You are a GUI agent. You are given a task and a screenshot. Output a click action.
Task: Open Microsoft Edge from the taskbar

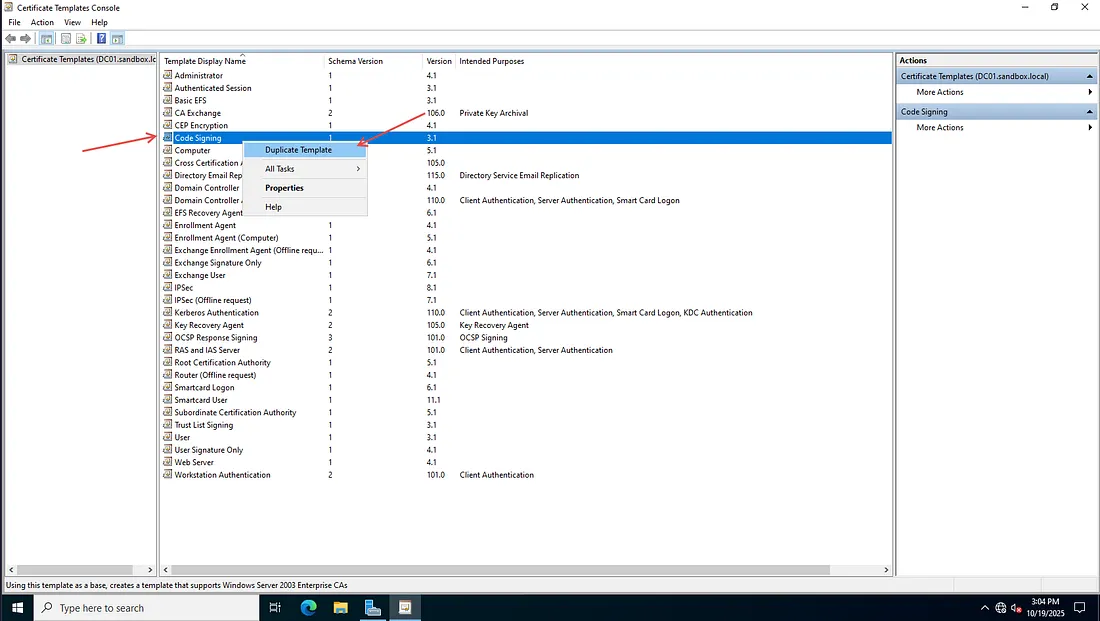click(308, 607)
